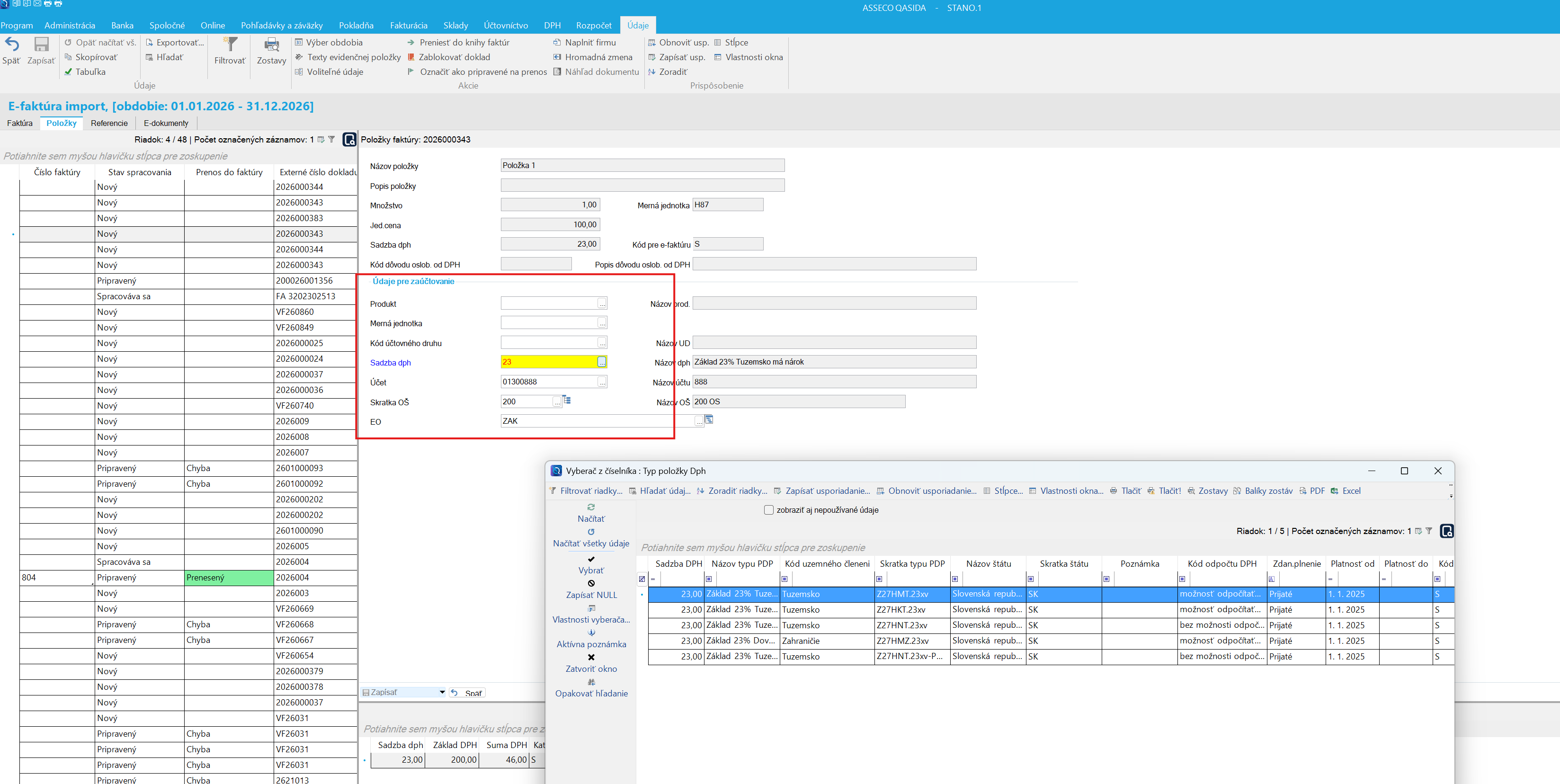Open the Kód účtovného druhu lookup button

[602, 343]
